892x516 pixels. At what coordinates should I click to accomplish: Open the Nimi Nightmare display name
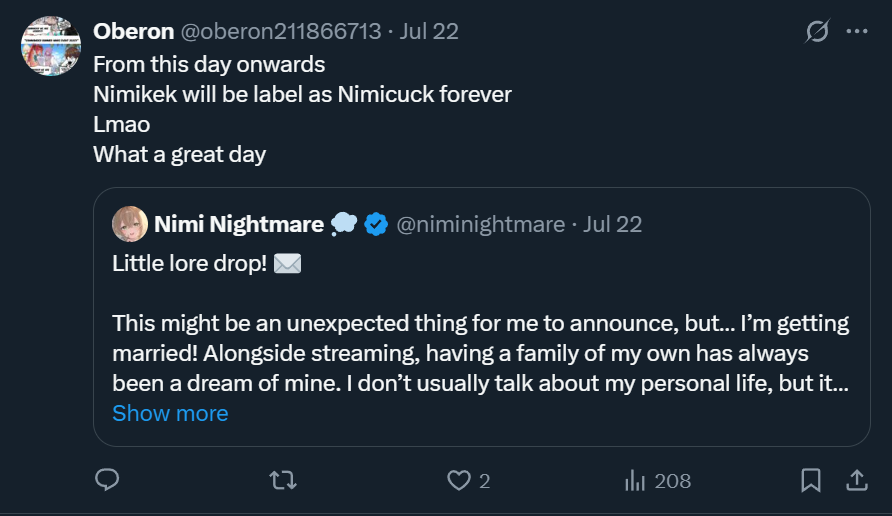coord(239,224)
